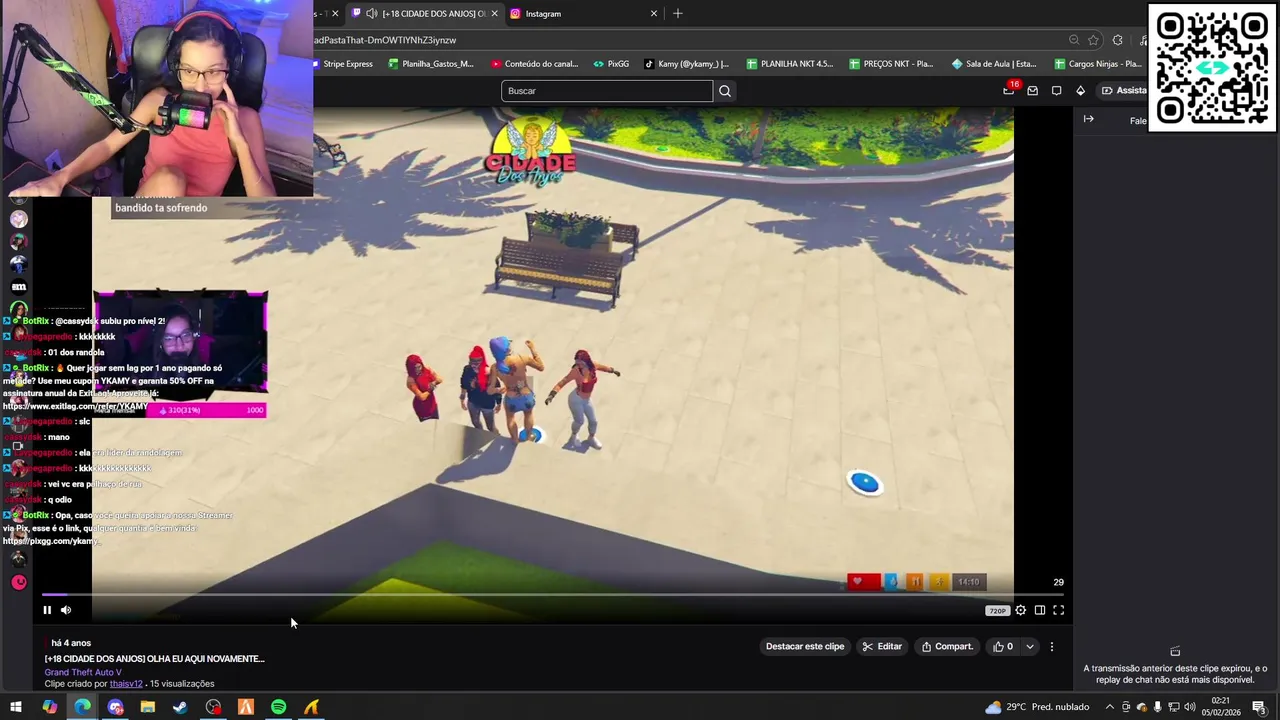
Task: Pause the clip playback
Action: pyautogui.click(x=47, y=610)
